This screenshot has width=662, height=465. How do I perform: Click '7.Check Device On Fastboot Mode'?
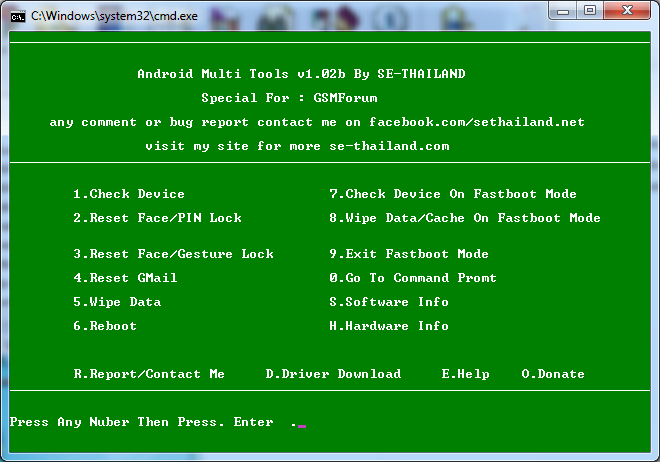[x=453, y=194]
